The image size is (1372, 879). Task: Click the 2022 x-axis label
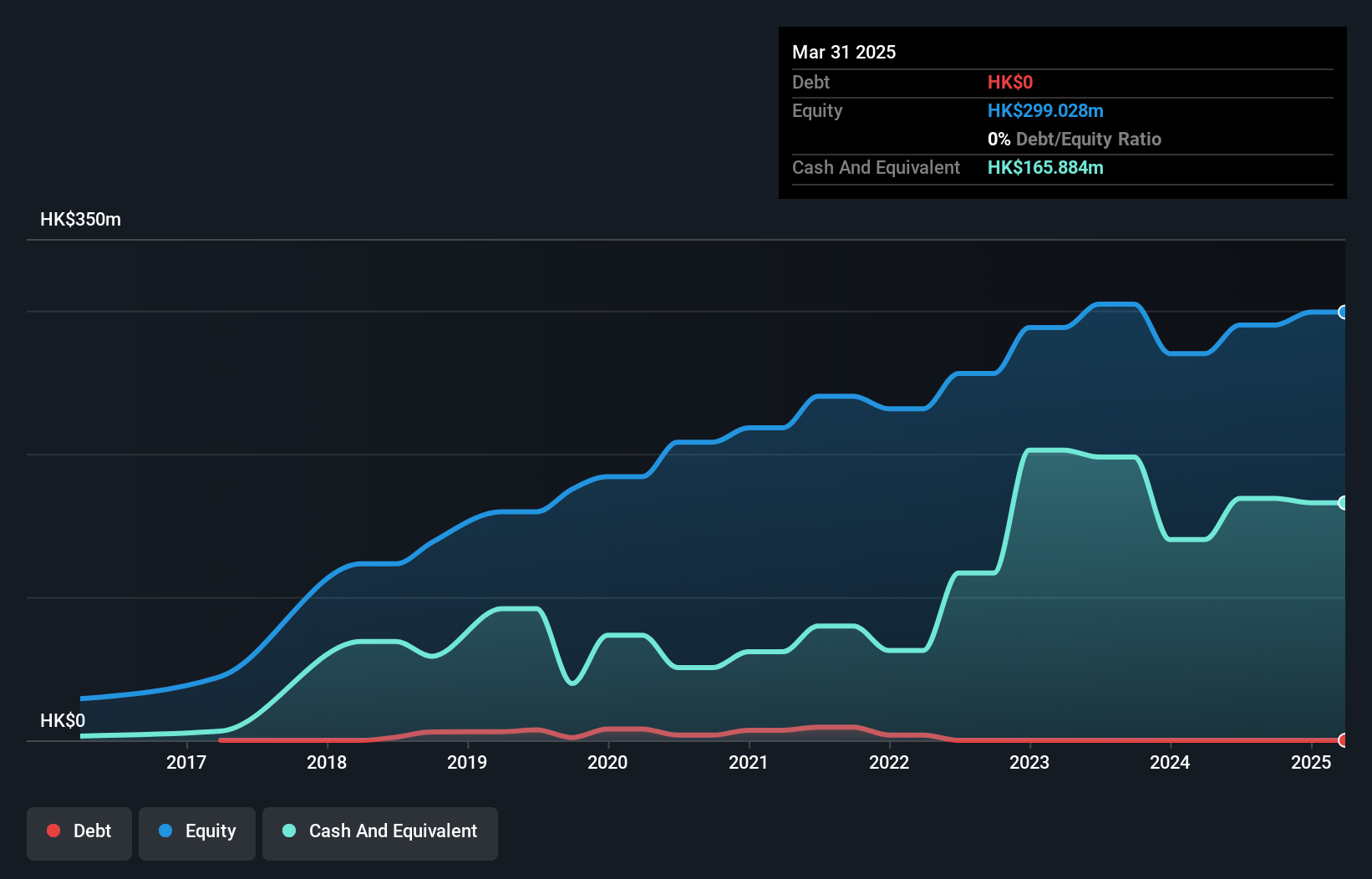click(889, 762)
